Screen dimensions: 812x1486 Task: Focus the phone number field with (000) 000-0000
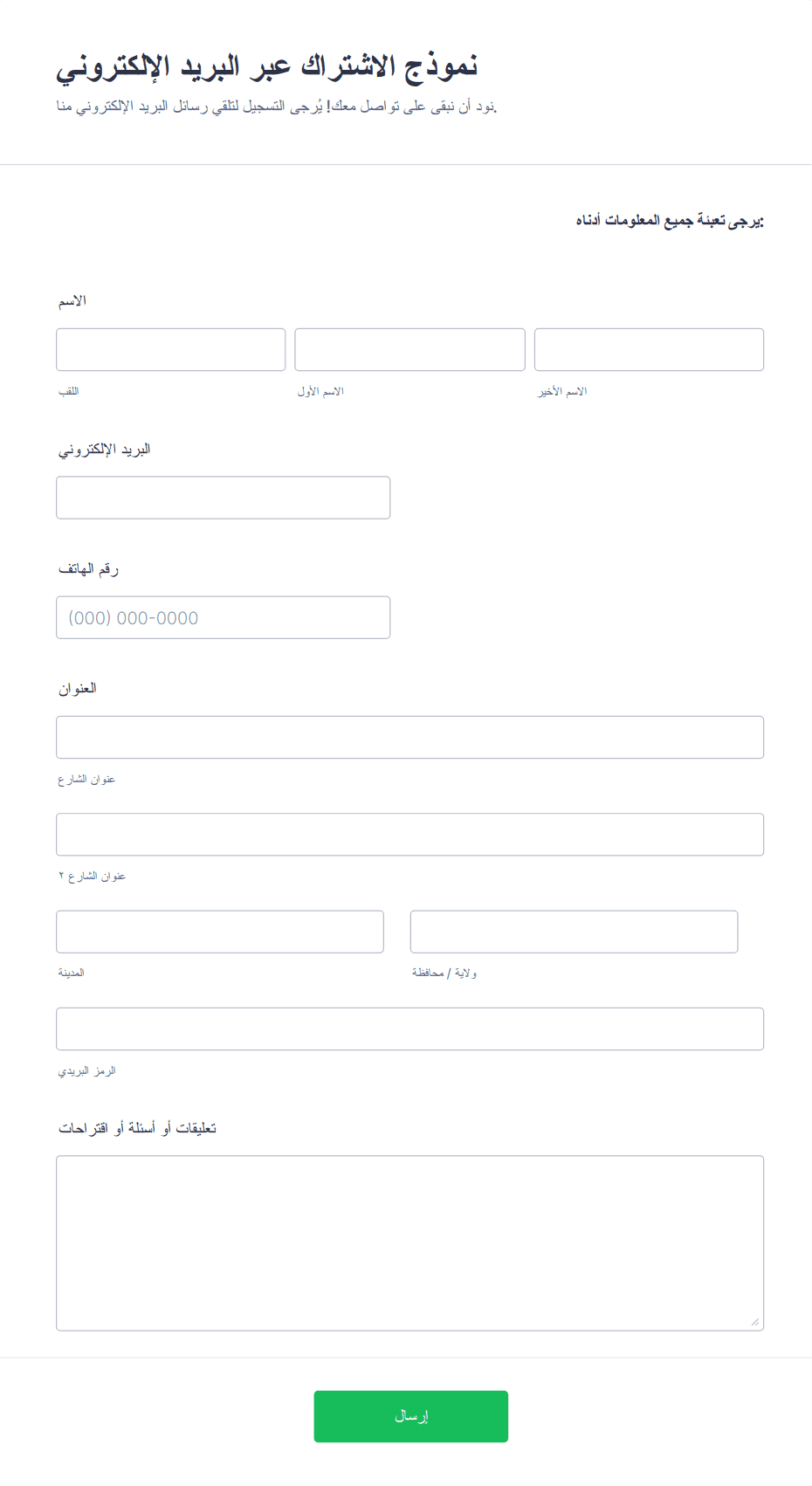coord(224,617)
